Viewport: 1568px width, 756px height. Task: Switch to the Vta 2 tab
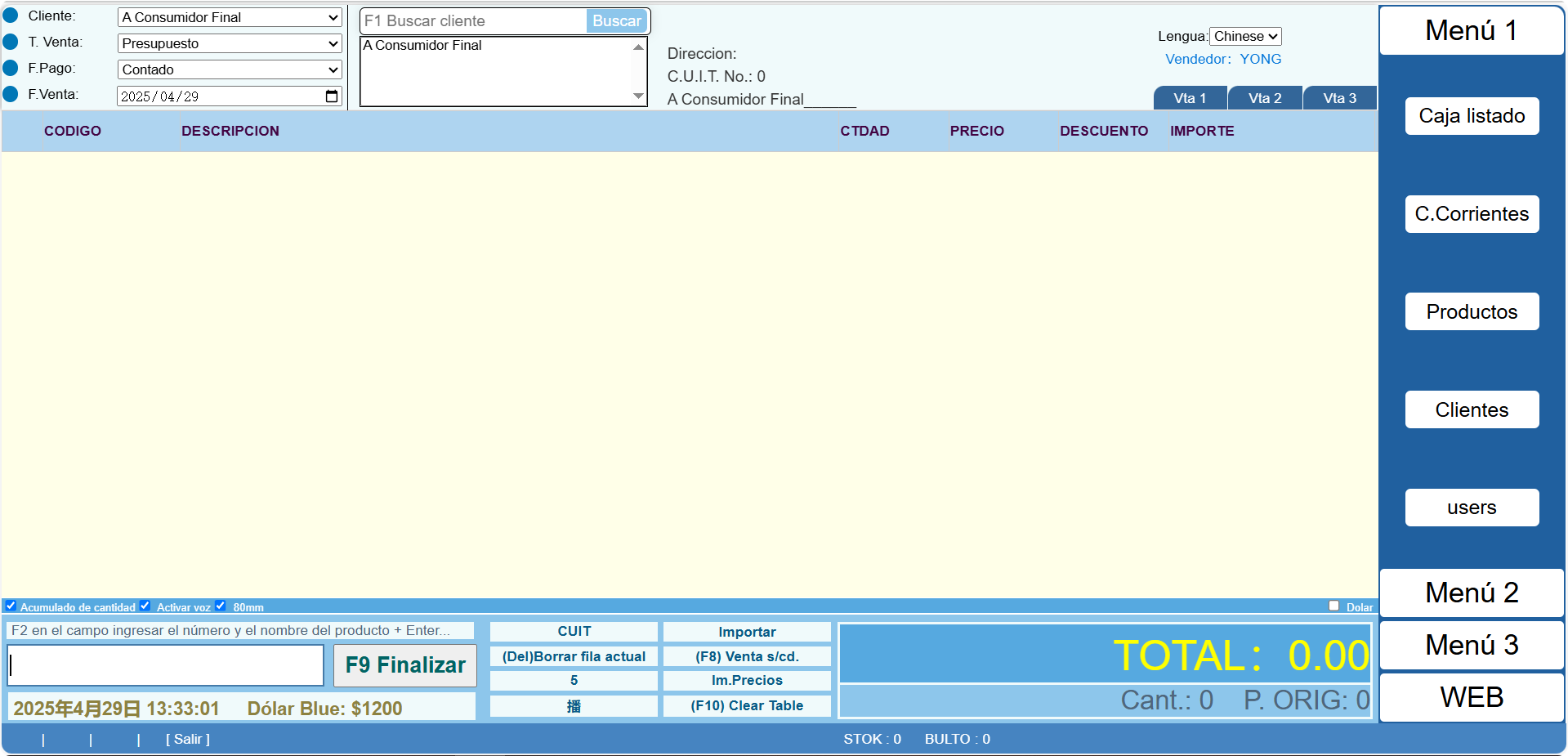(x=1265, y=98)
